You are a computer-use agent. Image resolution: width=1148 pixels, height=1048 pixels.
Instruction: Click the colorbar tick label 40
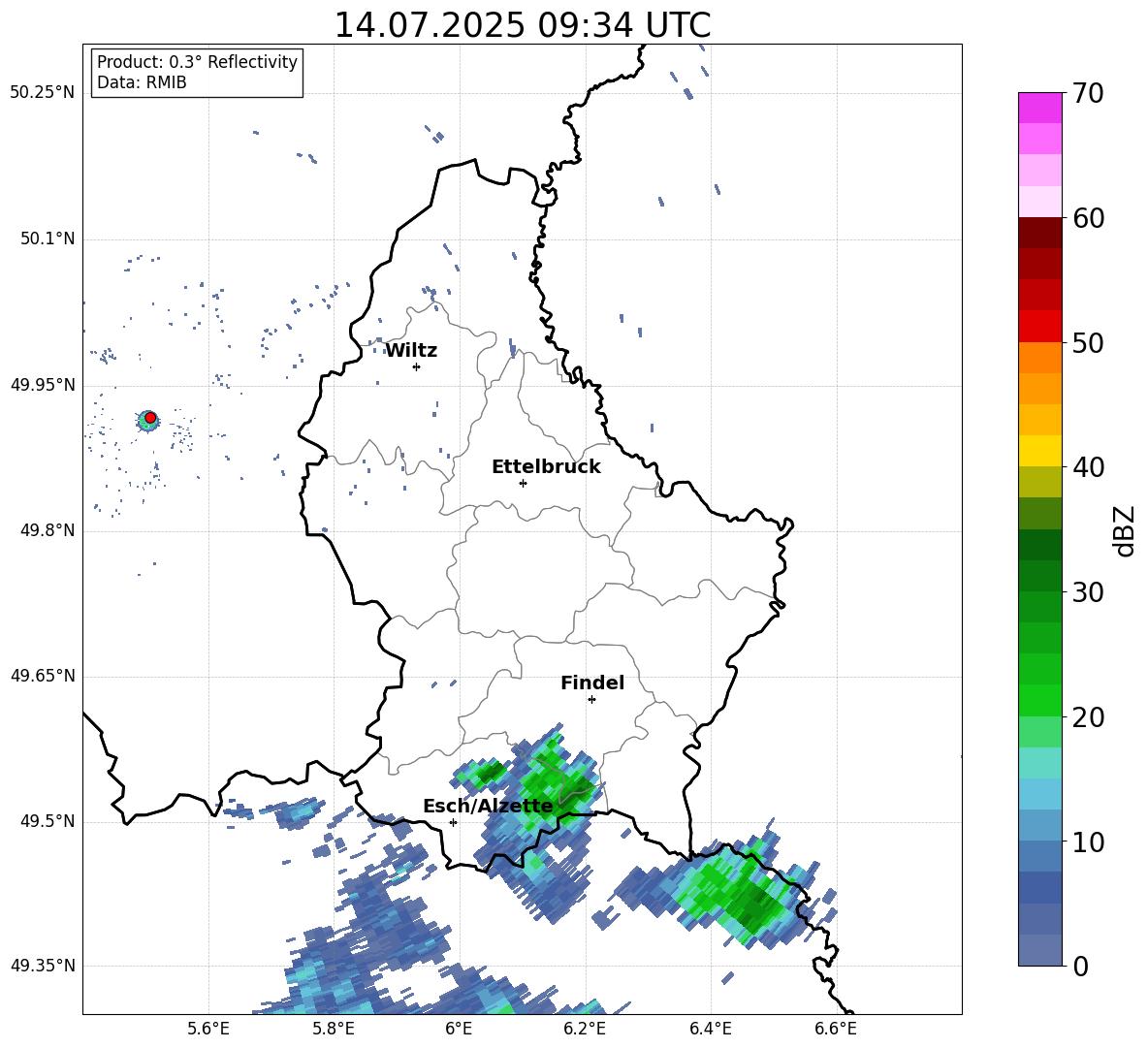tap(1088, 467)
